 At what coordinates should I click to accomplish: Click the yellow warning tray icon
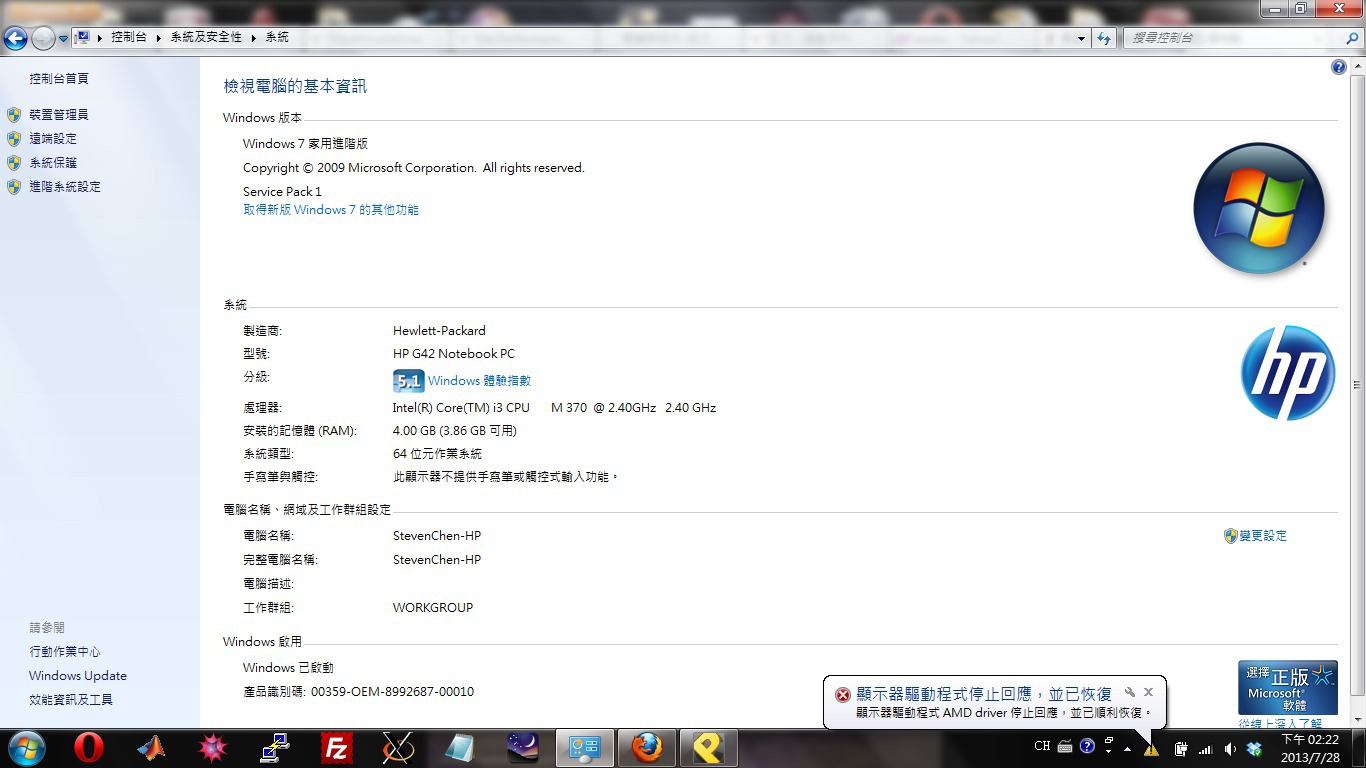pyautogui.click(x=1152, y=748)
